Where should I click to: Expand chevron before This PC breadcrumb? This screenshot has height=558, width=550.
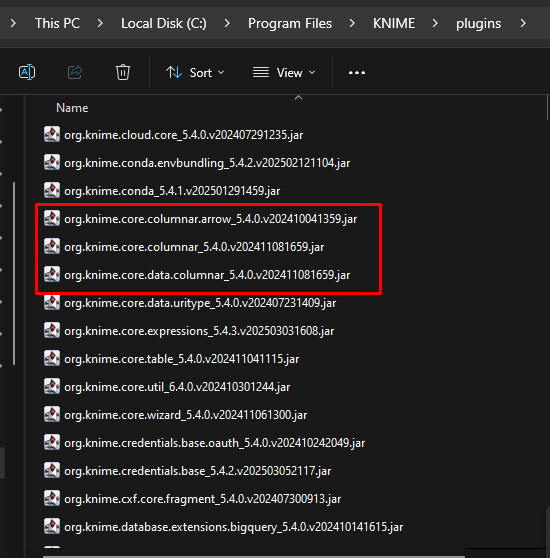[x=13, y=23]
